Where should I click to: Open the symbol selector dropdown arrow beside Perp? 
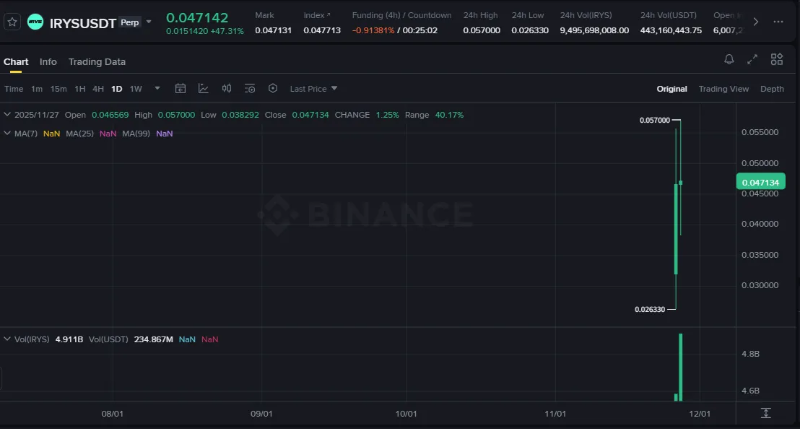[149, 22]
